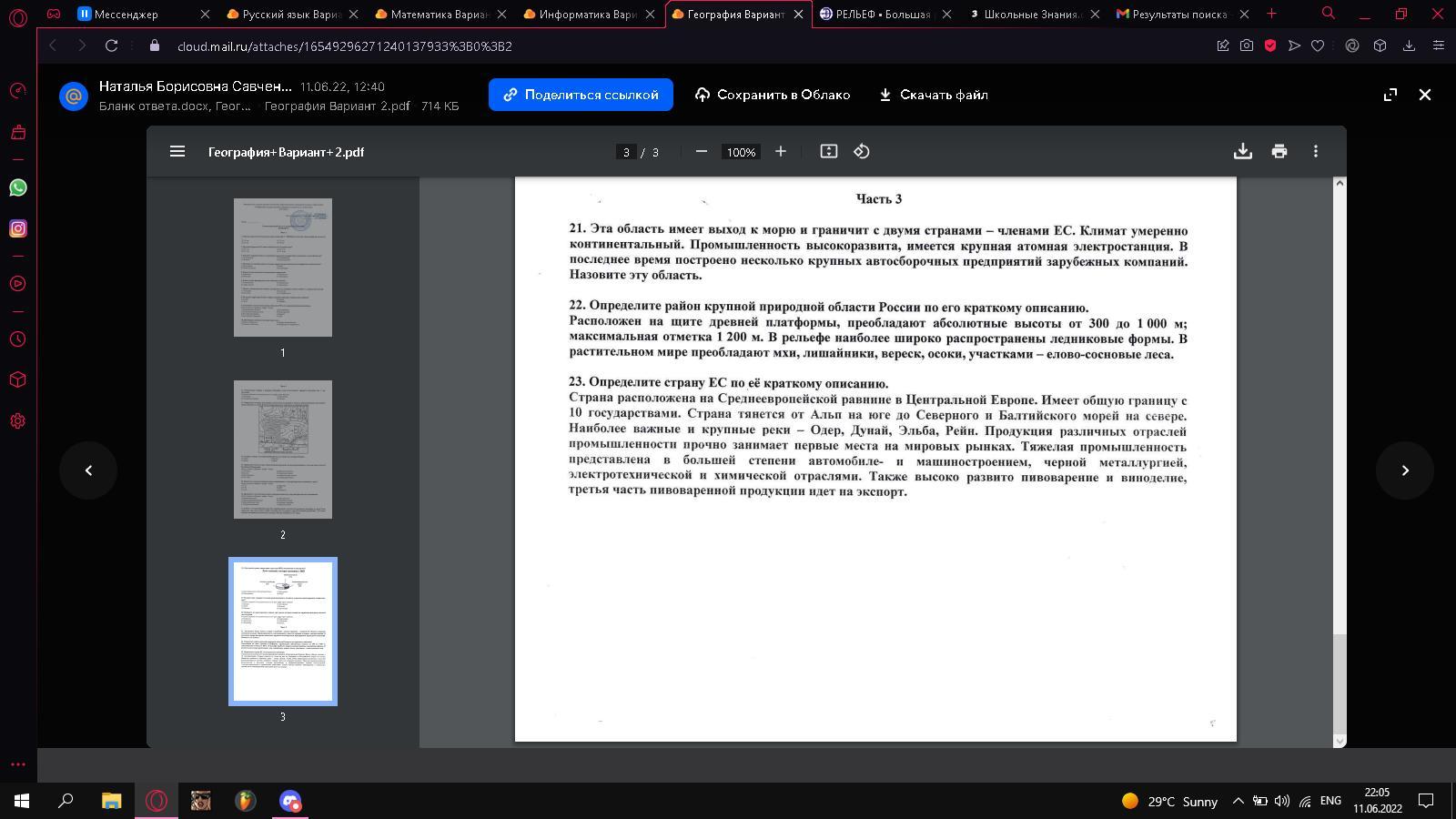Open Easy Setup sliders icon

click(x=1439, y=45)
